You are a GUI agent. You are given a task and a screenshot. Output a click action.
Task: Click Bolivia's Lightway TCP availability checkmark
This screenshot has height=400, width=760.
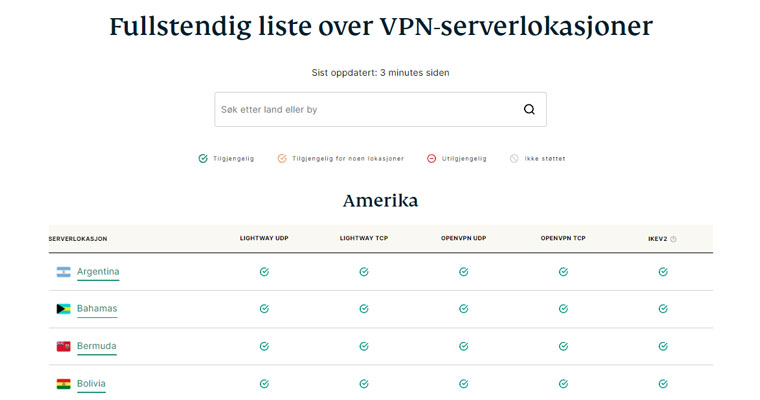click(364, 384)
